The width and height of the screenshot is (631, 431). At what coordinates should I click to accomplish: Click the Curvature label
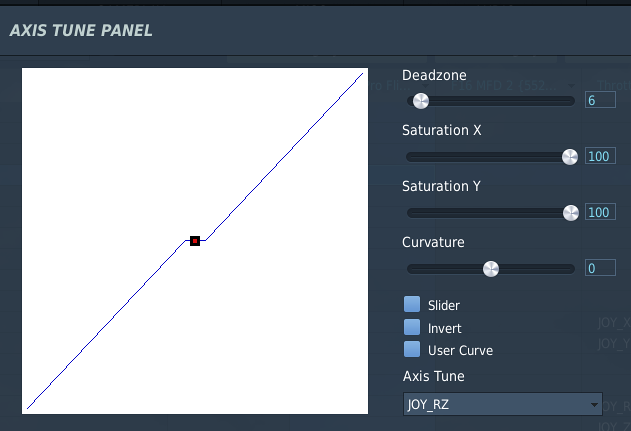(433, 242)
